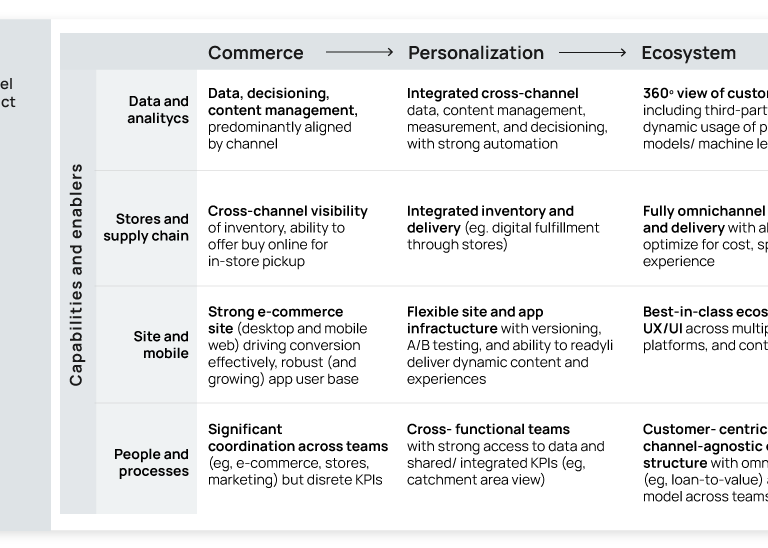
Task: Click the Ecosystem column heading
Action: (x=688, y=53)
